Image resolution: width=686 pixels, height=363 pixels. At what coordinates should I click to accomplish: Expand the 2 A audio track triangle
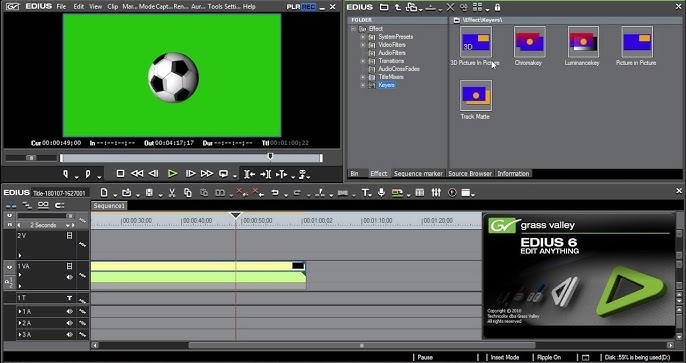click(x=20, y=323)
